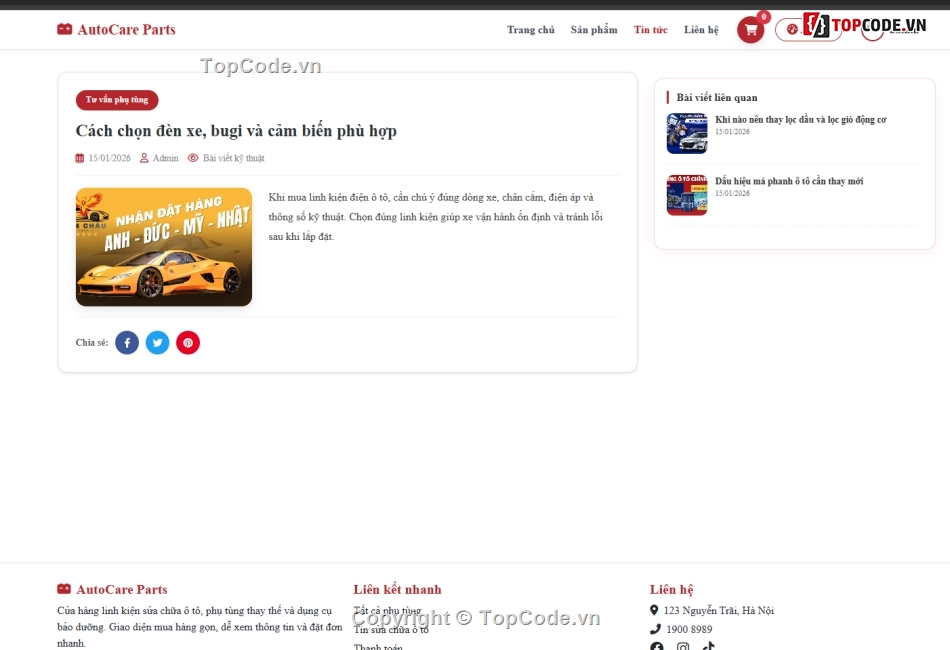
Task: Click the Tư vấn phụ tùng category tag
Action: click(117, 100)
